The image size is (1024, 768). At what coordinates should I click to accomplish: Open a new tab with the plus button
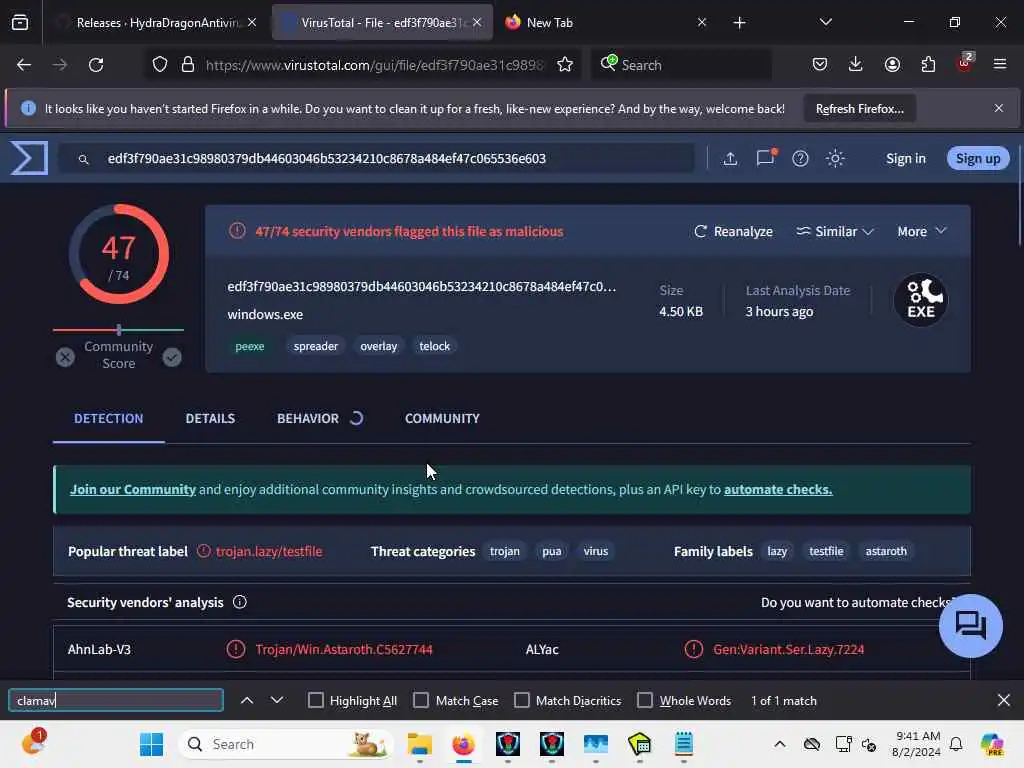coord(739,23)
